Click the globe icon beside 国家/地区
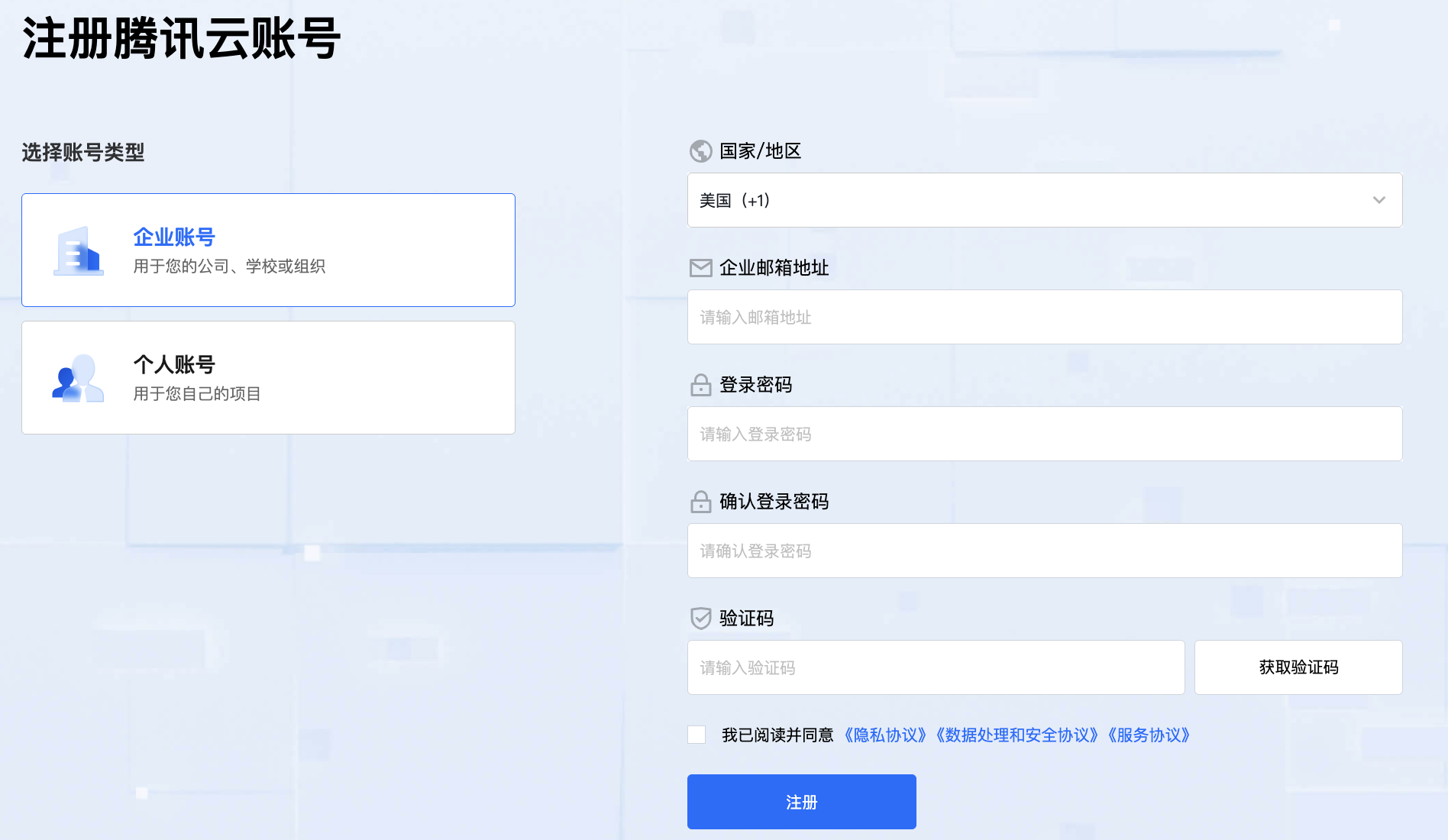This screenshot has width=1448, height=840. coord(700,151)
